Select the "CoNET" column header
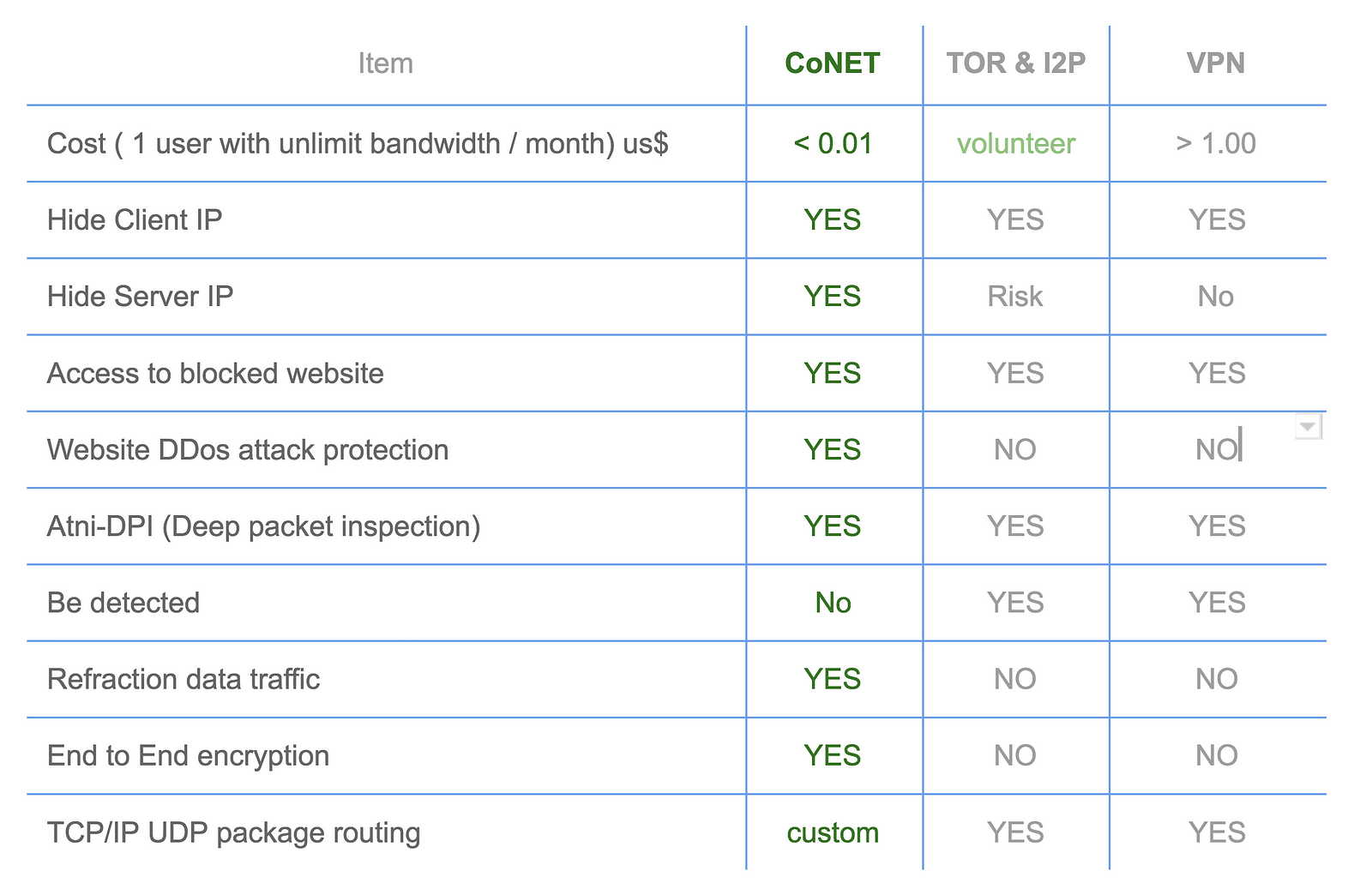 (x=833, y=63)
